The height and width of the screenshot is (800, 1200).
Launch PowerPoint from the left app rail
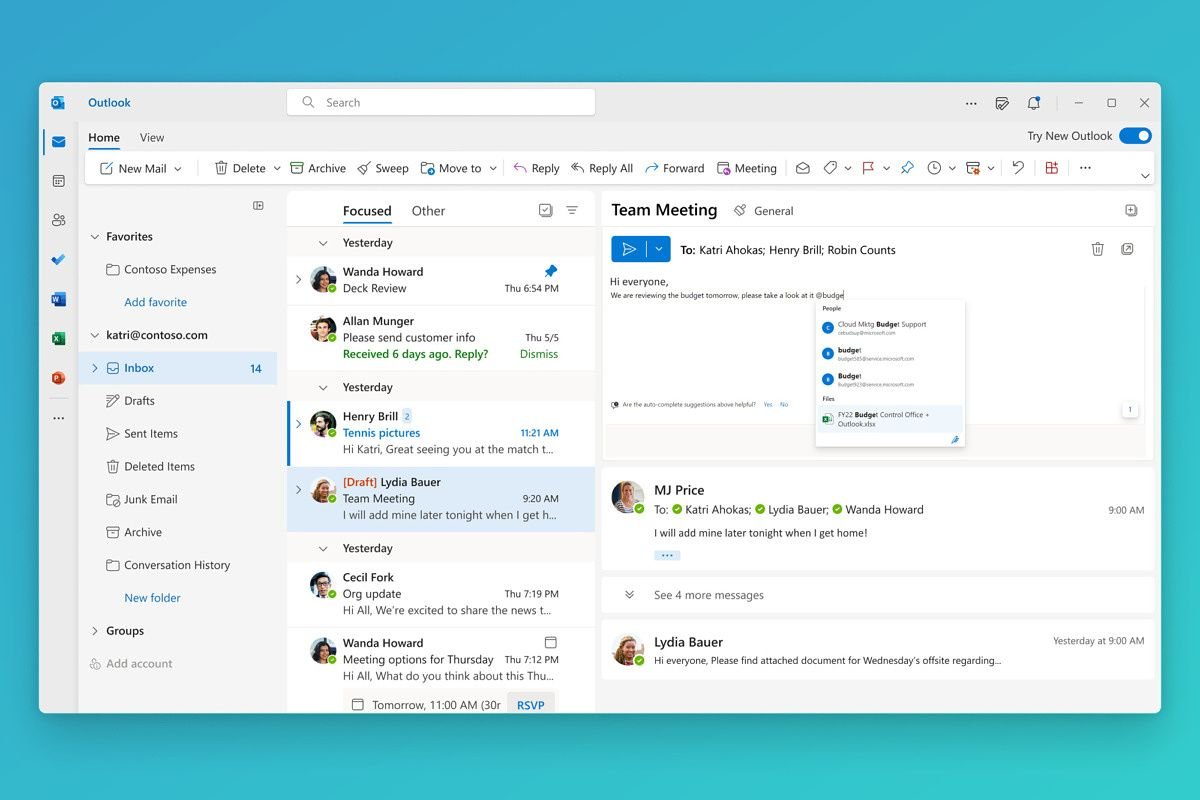click(59, 378)
